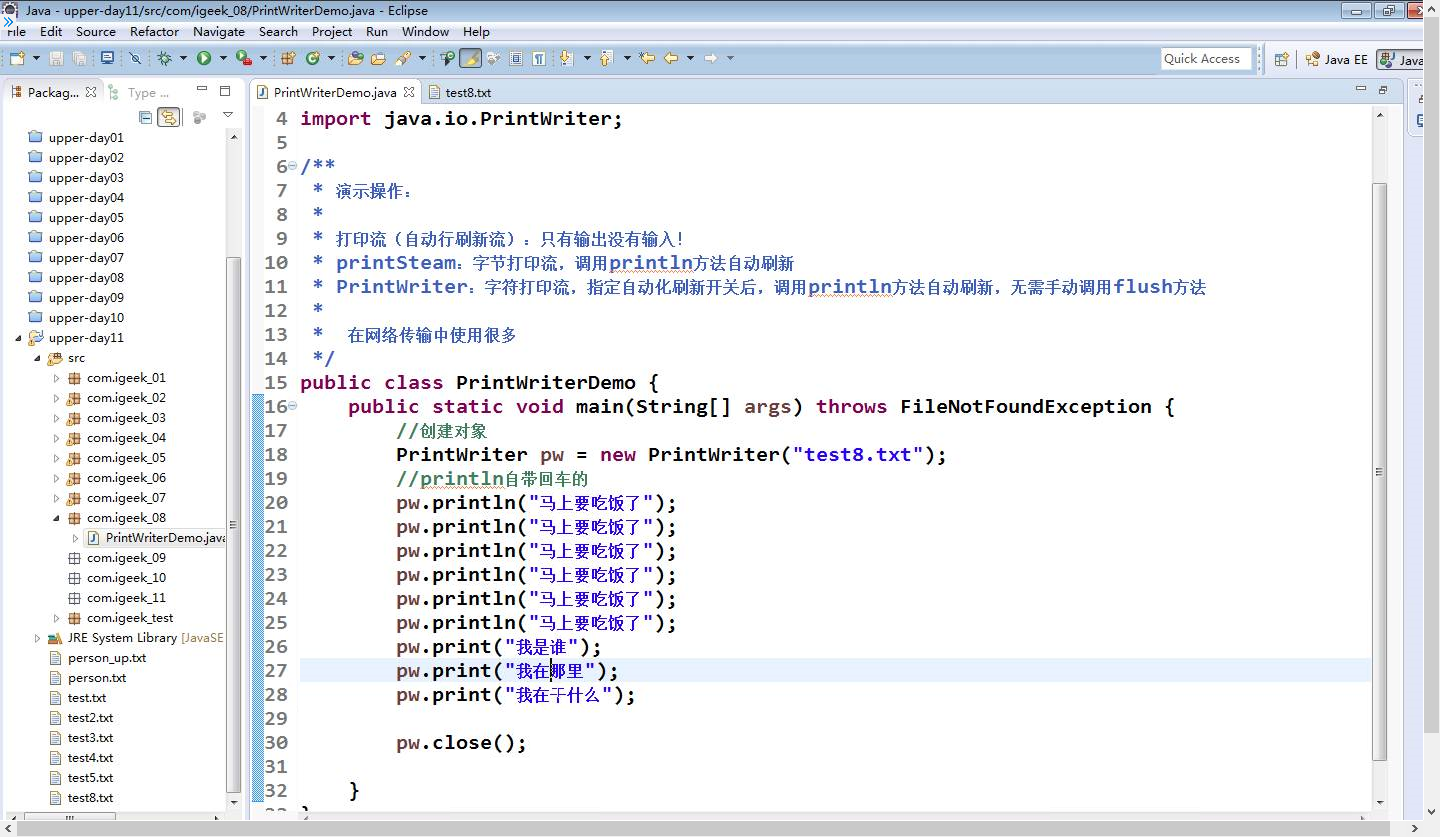
Task: Click the Open Type icon
Action: (x=355, y=58)
